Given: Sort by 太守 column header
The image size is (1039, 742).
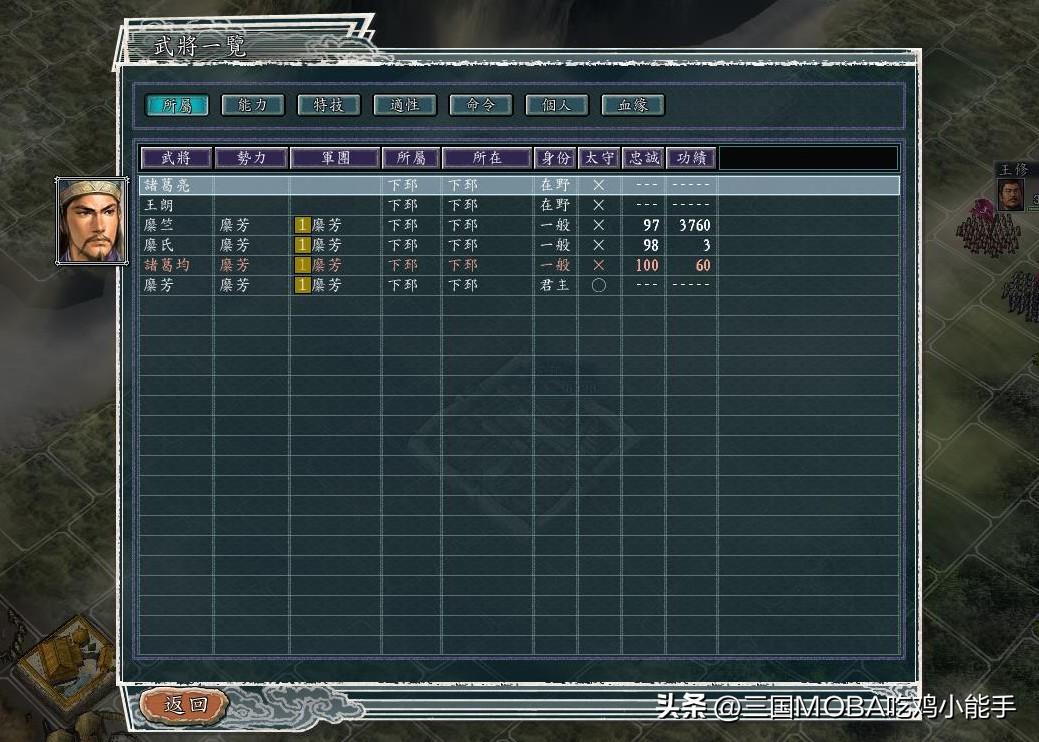Looking at the screenshot, I should (x=599, y=158).
